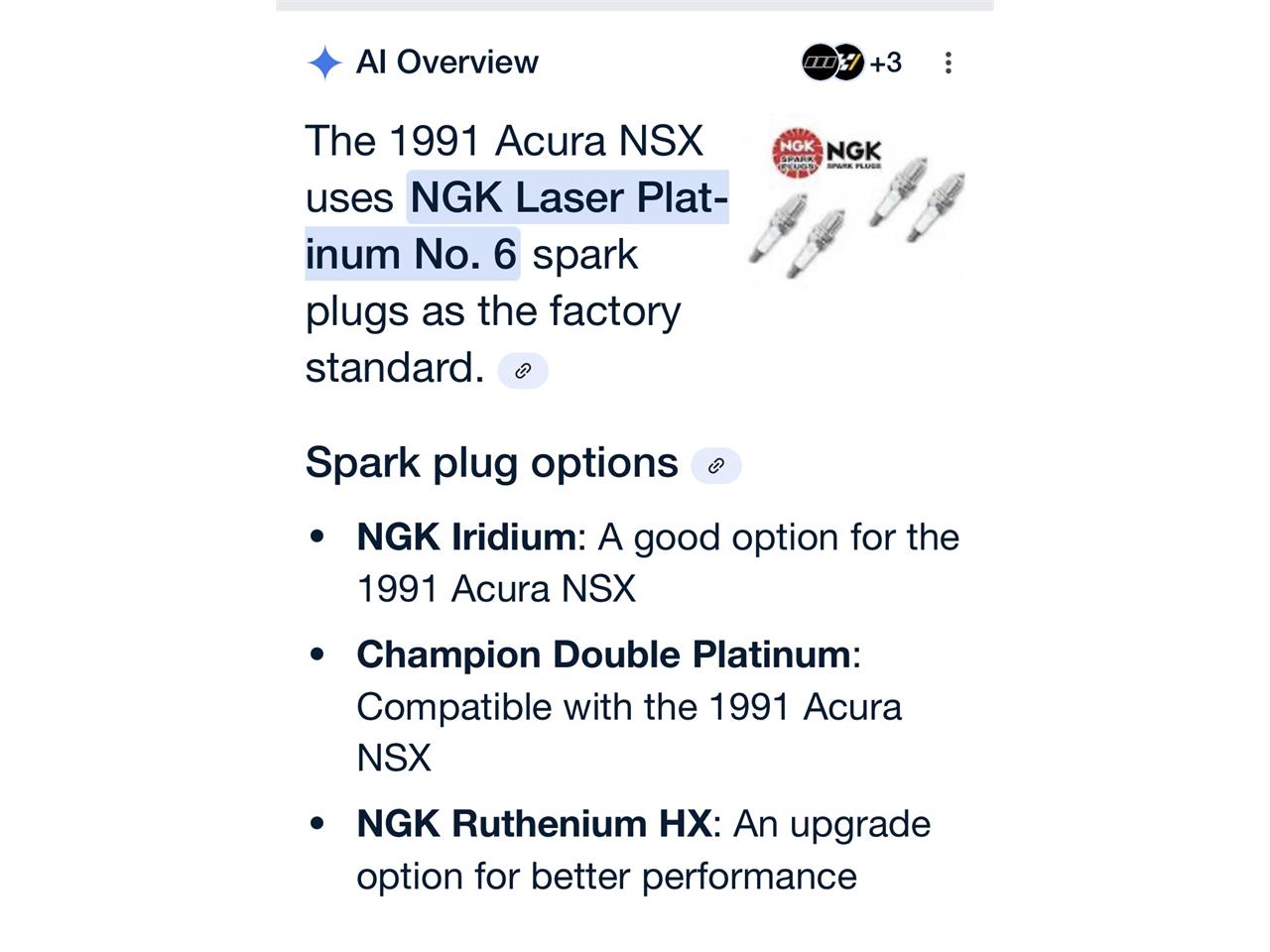This screenshot has width=1270, height=952.
Task: Click the "AI Overview" heading text
Action: click(x=446, y=62)
